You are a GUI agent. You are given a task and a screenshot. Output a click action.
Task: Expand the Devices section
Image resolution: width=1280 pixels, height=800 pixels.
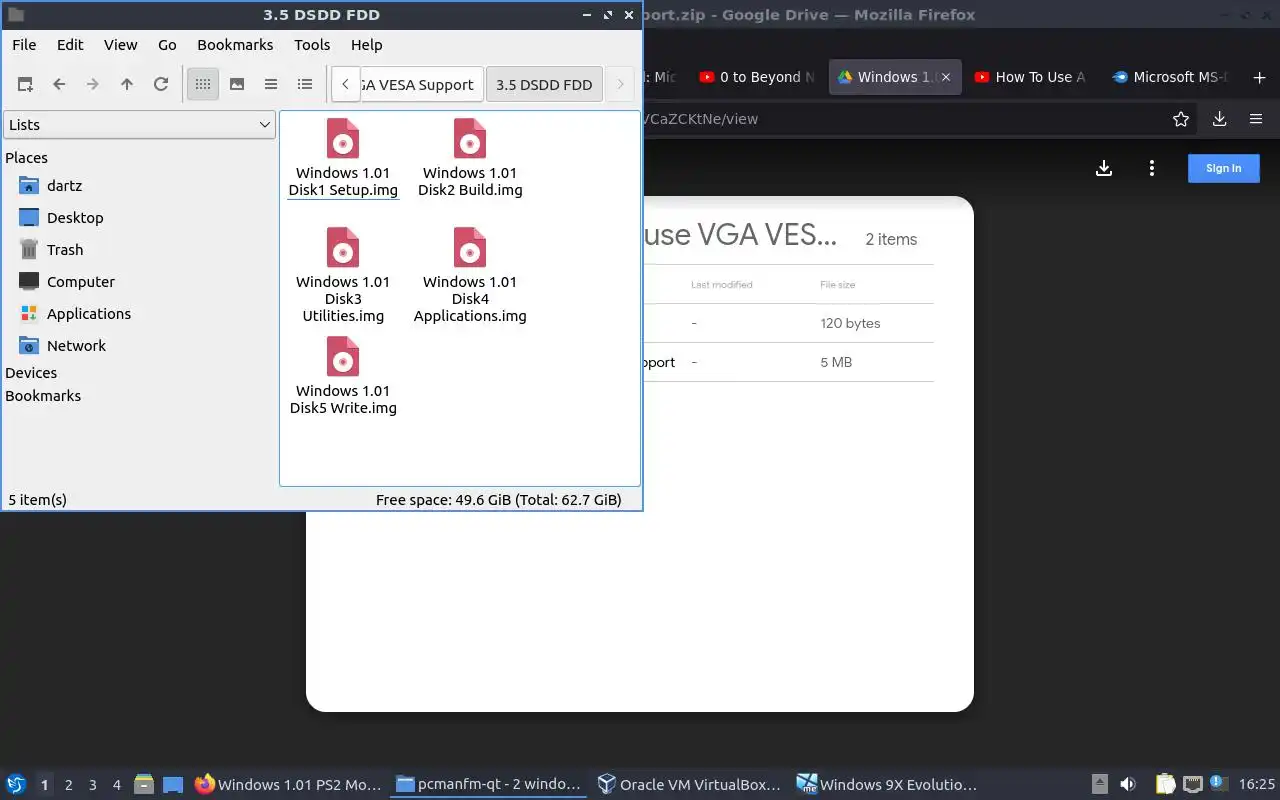(31, 373)
